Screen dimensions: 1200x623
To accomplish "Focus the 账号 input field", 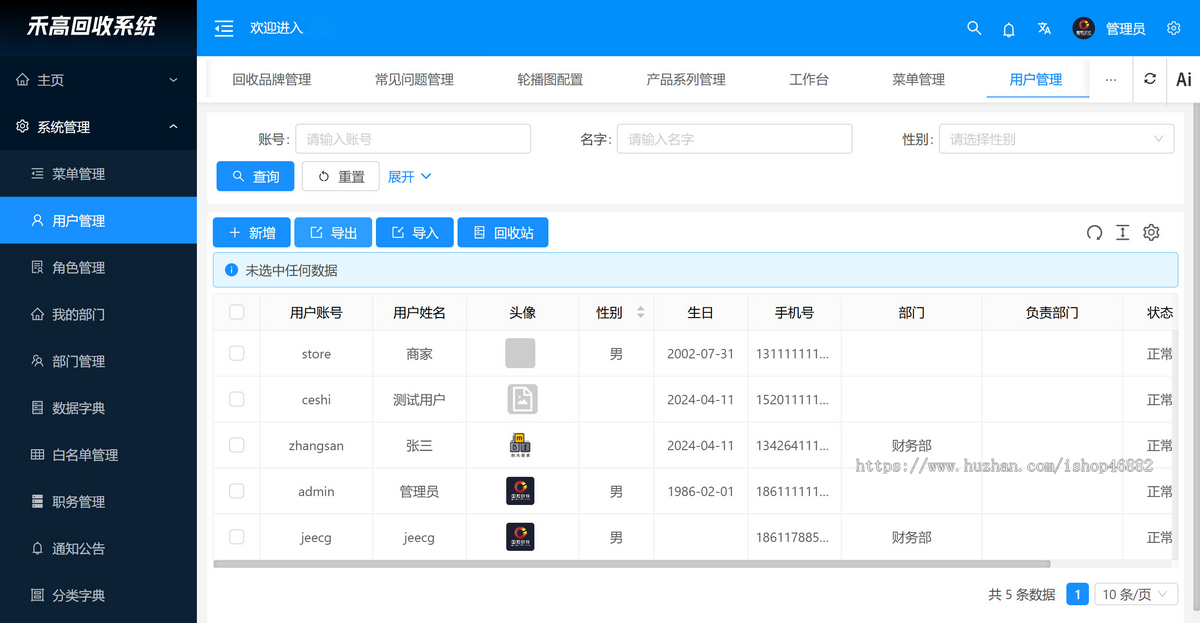I will click(413, 139).
